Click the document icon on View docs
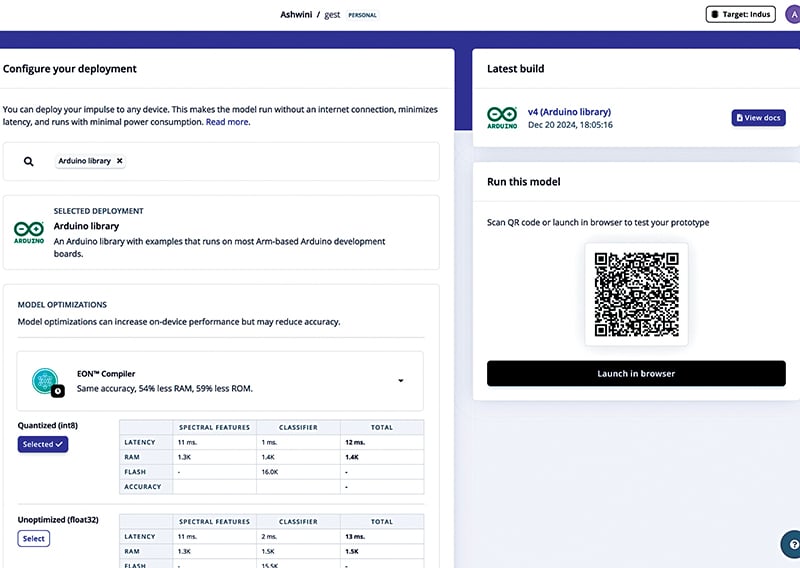Viewport: 800px width, 568px height. [x=740, y=118]
